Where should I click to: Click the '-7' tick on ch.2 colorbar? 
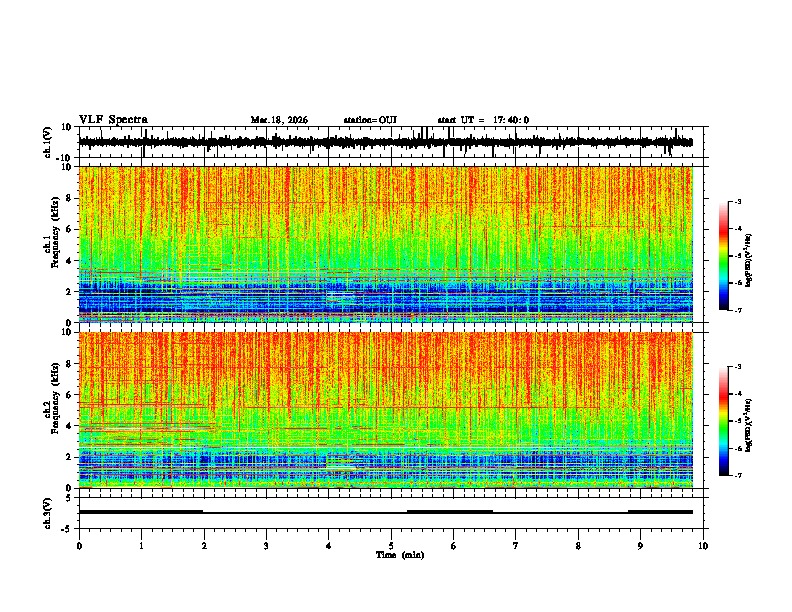(737, 475)
